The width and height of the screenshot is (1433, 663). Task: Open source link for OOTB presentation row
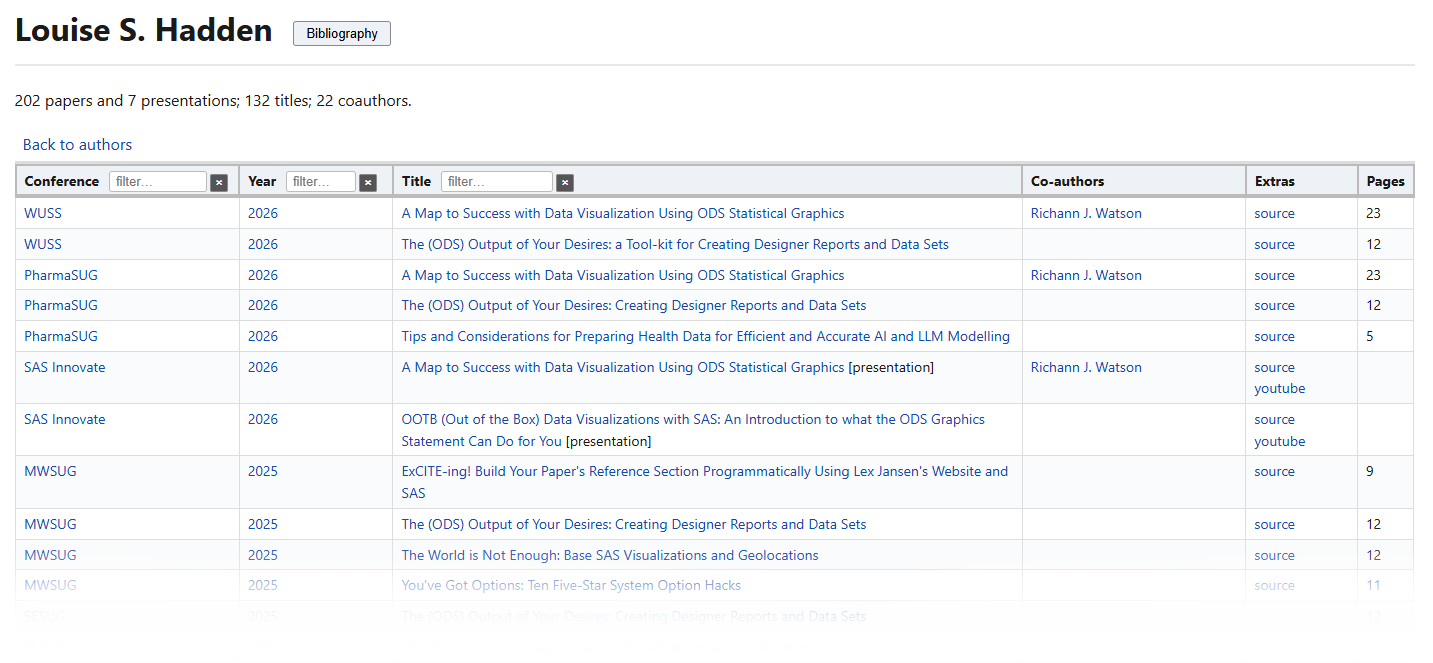[x=1275, y=419]
